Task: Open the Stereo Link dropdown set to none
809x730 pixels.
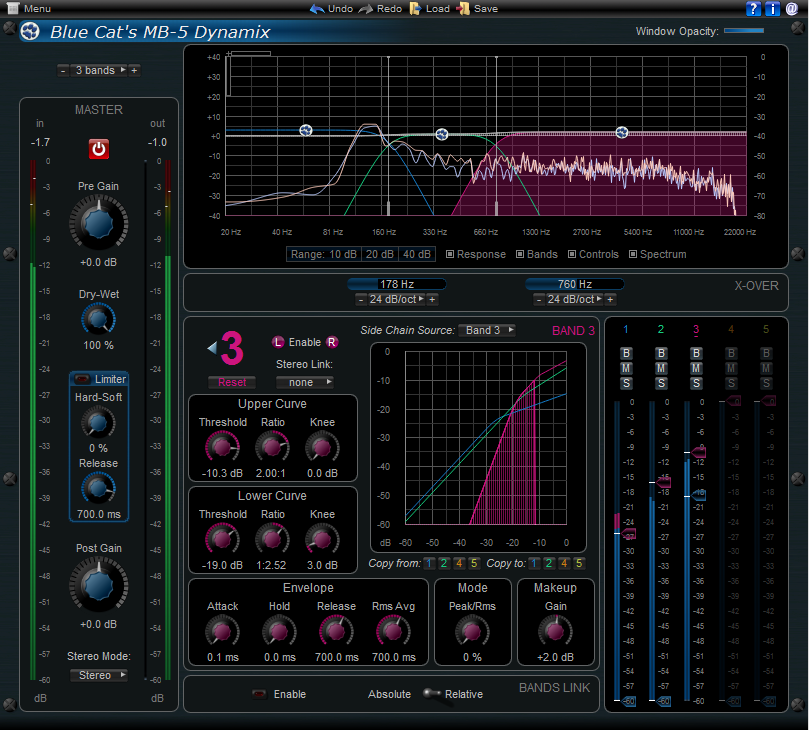Action: (306, 382)
